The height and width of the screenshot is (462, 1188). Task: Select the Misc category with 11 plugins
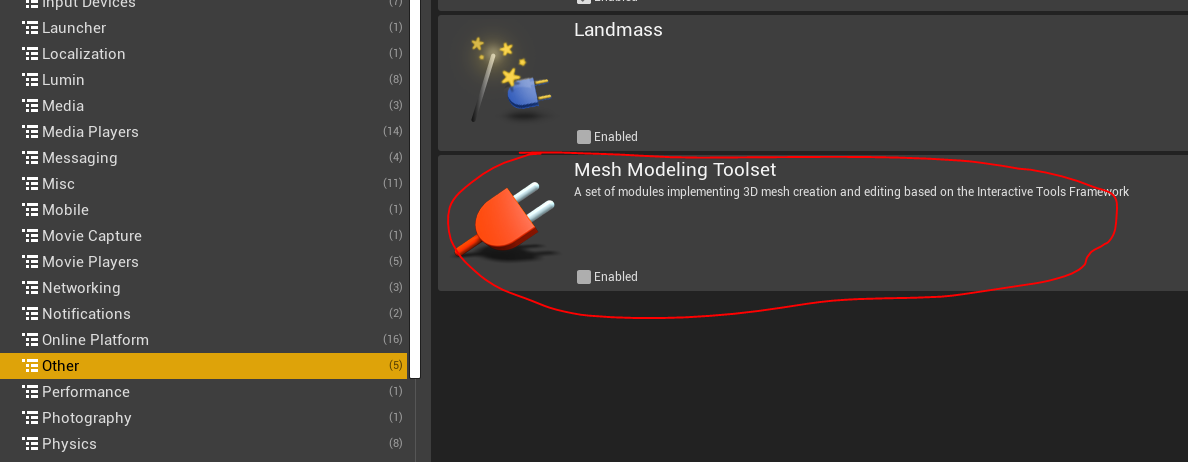pos(203,184)
